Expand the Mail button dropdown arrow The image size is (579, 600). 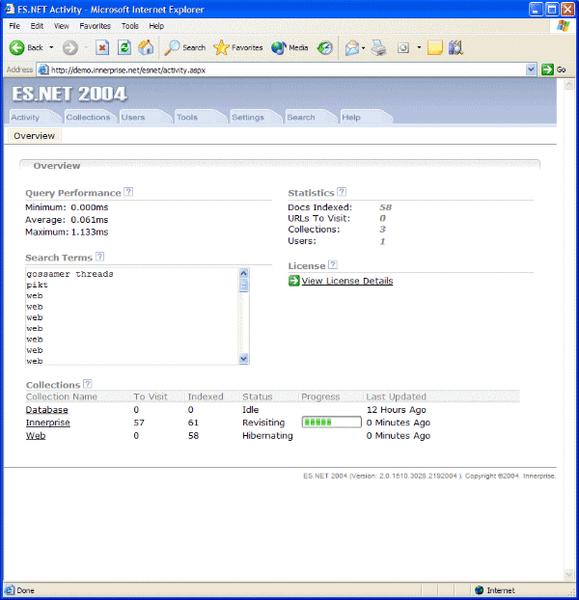click(x=363, y=48)
